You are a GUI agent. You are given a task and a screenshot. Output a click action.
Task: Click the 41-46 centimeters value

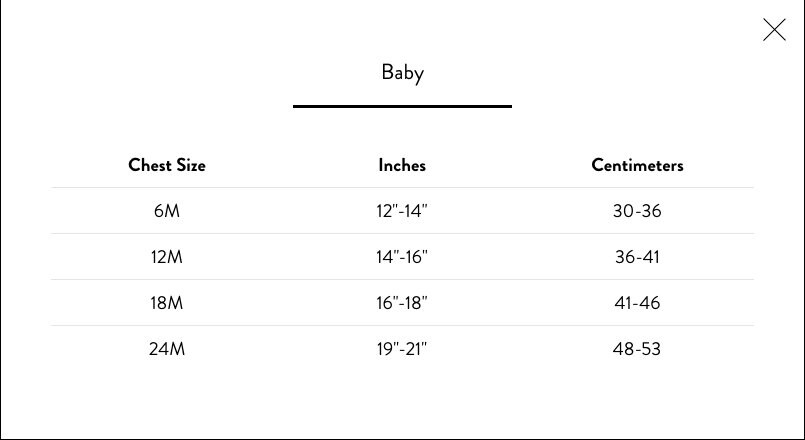coord(637,303)
